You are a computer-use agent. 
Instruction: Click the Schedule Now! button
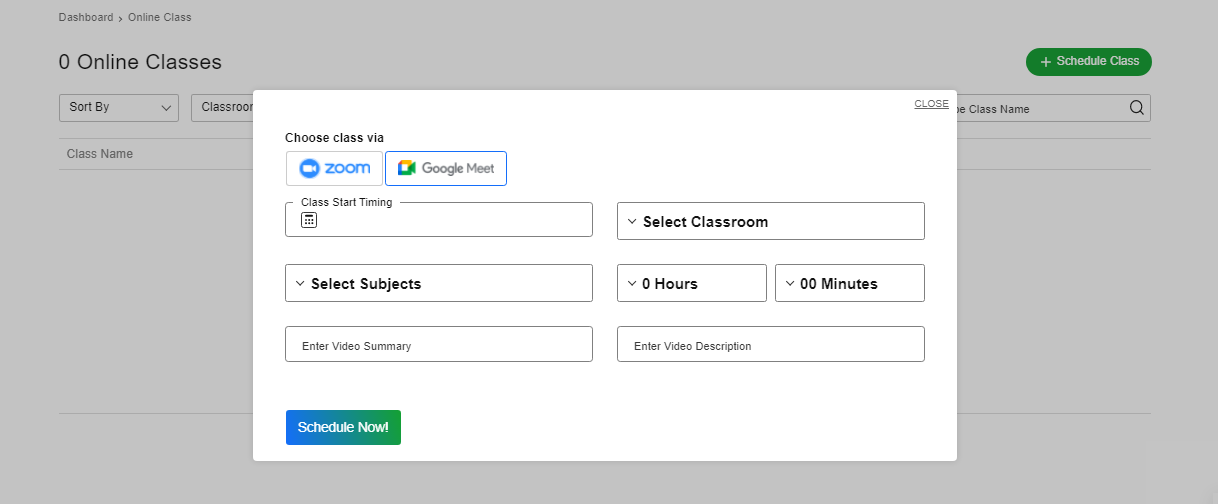click(343, 427)
